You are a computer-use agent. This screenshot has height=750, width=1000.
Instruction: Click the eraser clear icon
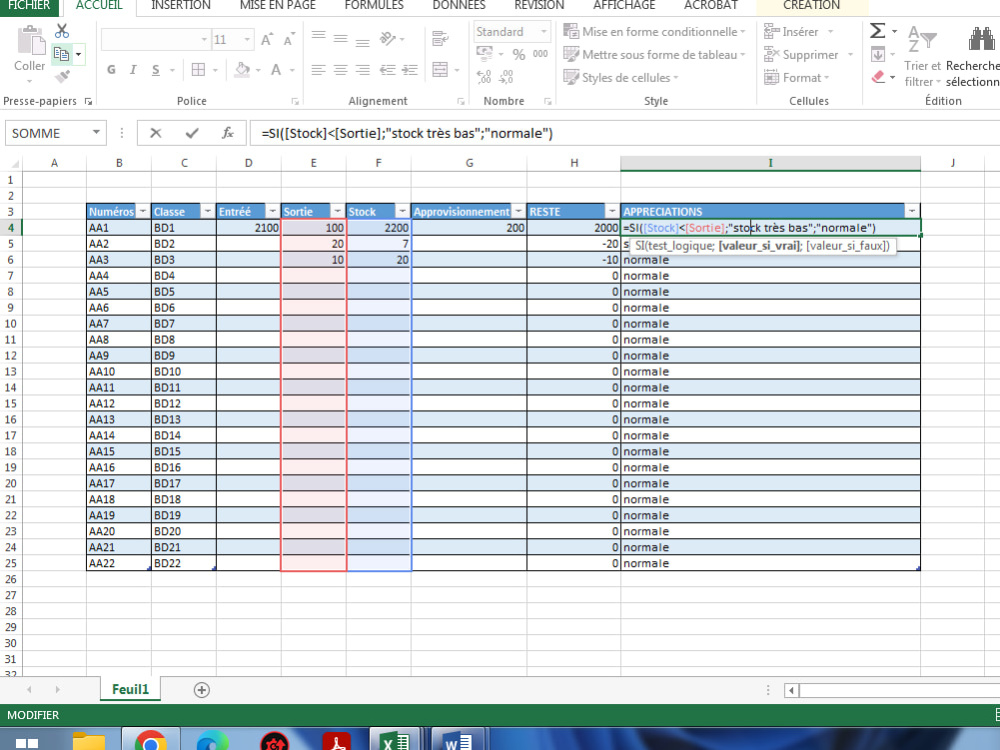878,77
